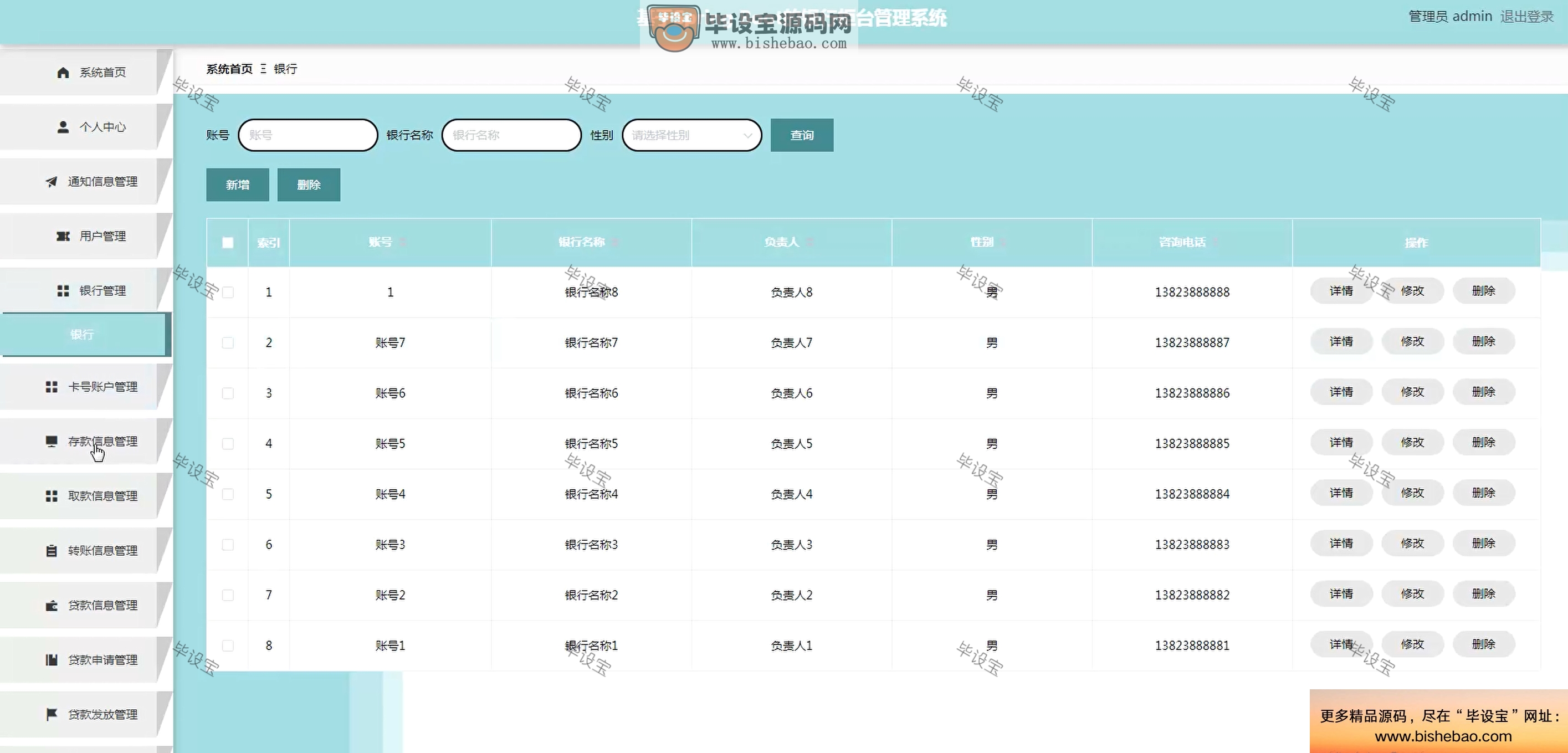Focus the 账号 search input

(308, 135)
